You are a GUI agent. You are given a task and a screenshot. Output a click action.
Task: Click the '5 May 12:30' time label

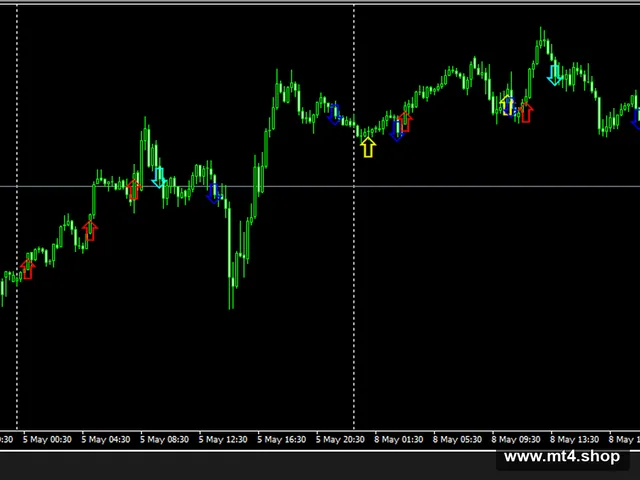(x=223, y=440)
